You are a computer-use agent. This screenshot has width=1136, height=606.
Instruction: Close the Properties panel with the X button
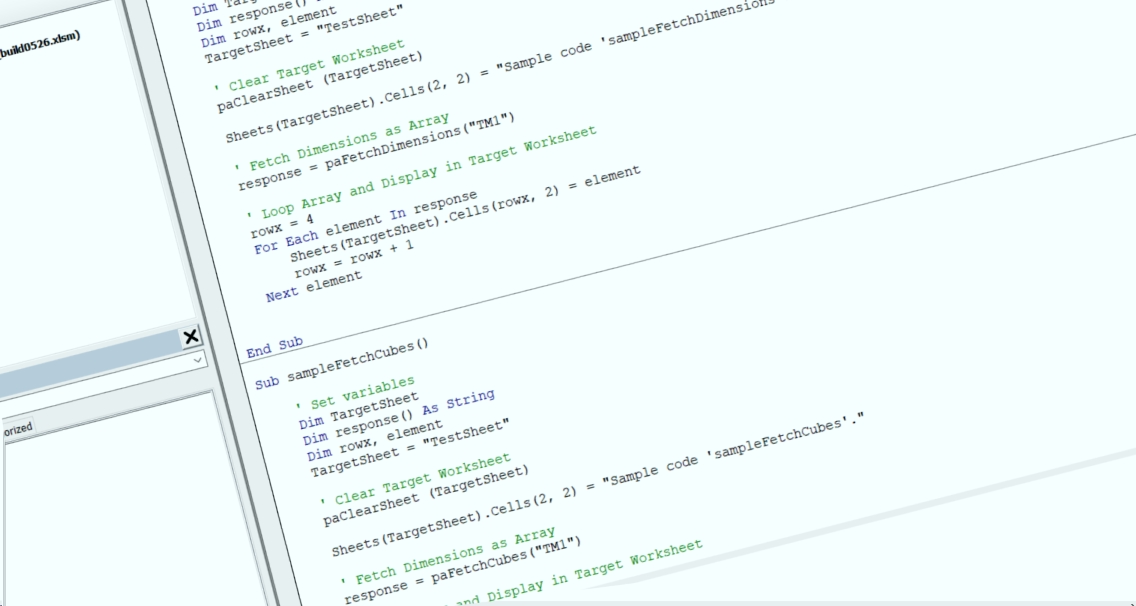(x=191, y=337)
